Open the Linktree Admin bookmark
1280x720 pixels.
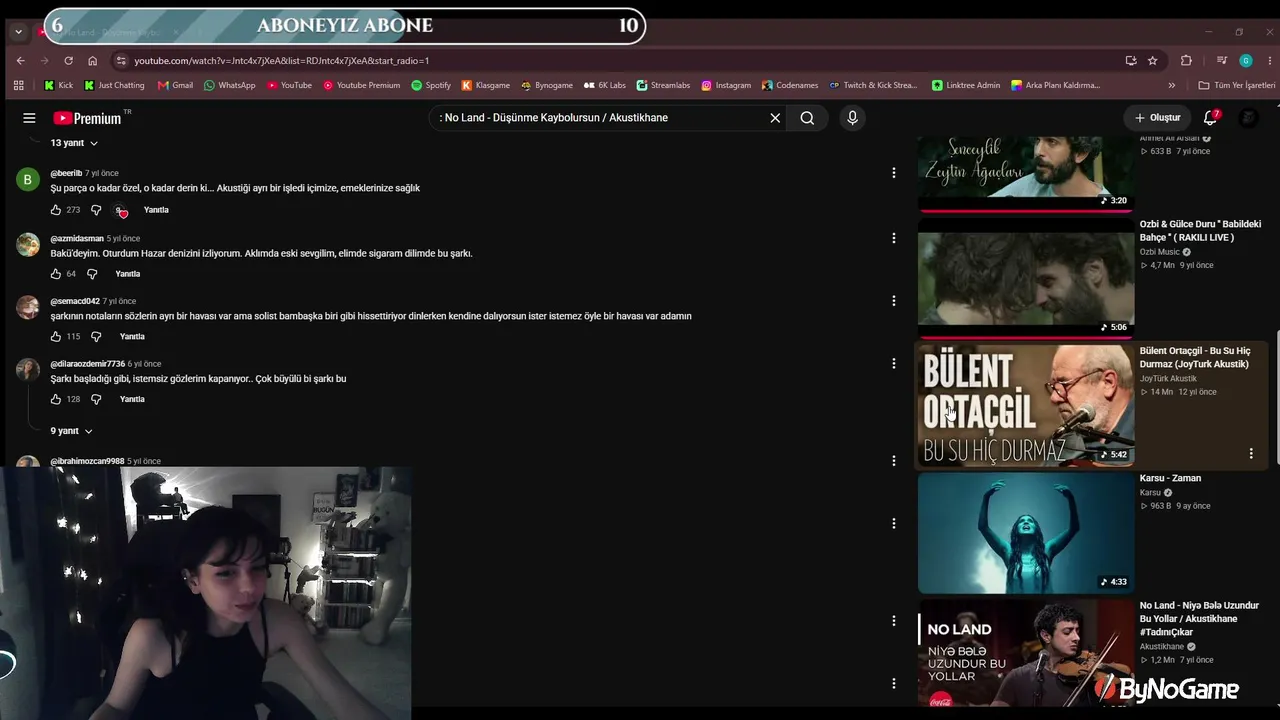coord(966,85)
